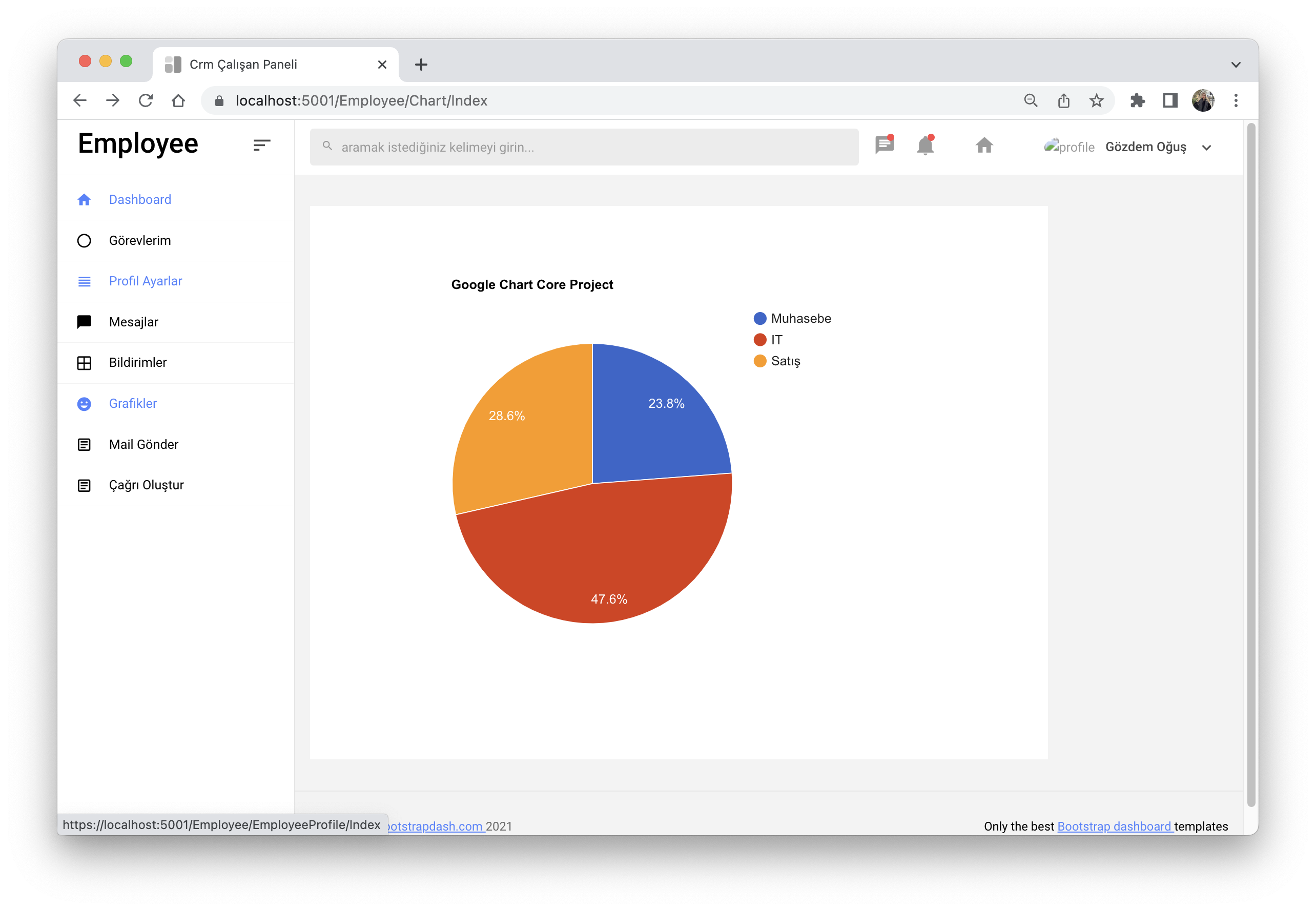The image size is (1316, 911).
Task: Go forward with the browser forward arrow
Action: pos(112,100)
